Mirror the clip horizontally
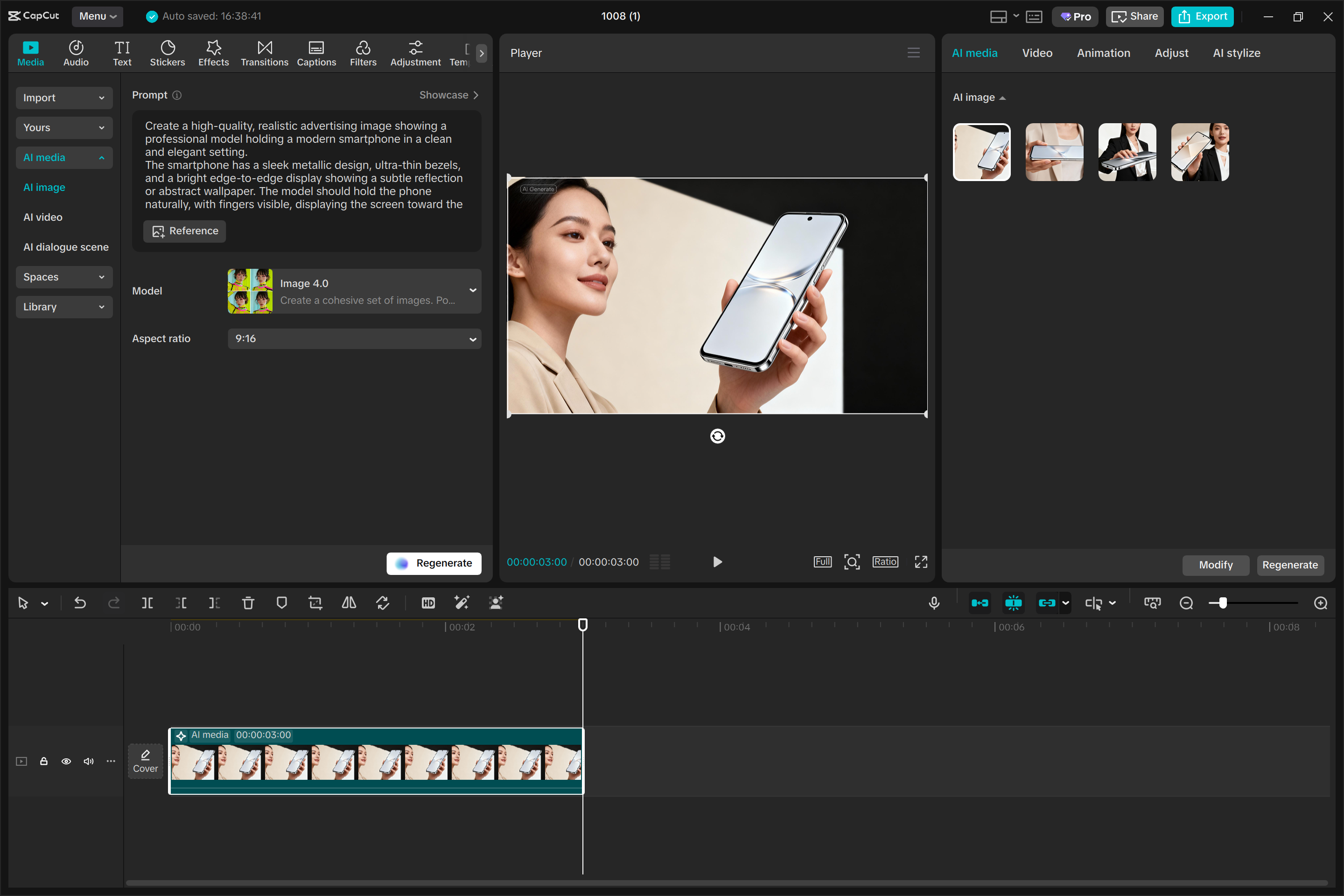This screenshot has height=896, width=1344. (349, 603)
